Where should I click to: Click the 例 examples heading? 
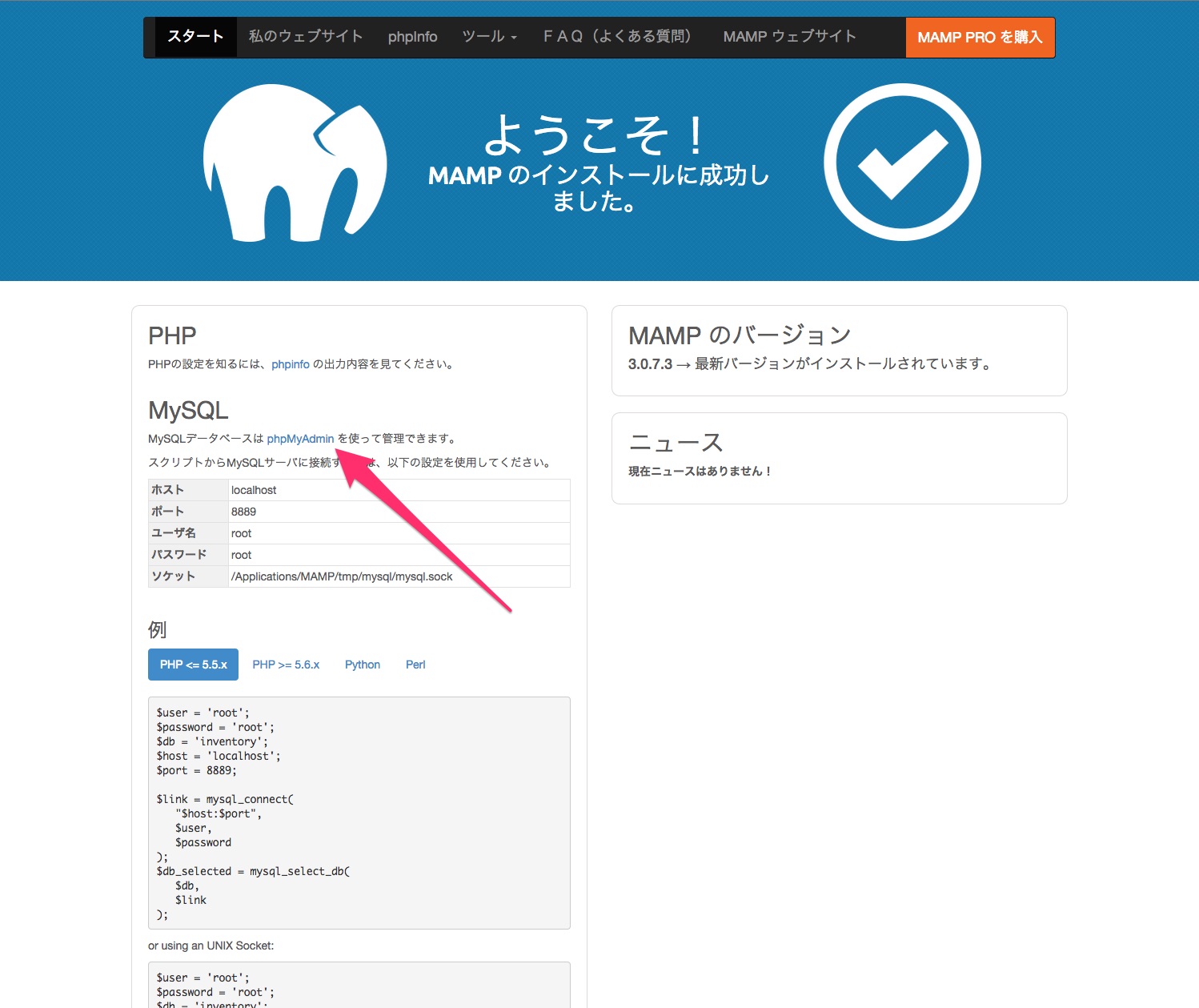point(158,630)
